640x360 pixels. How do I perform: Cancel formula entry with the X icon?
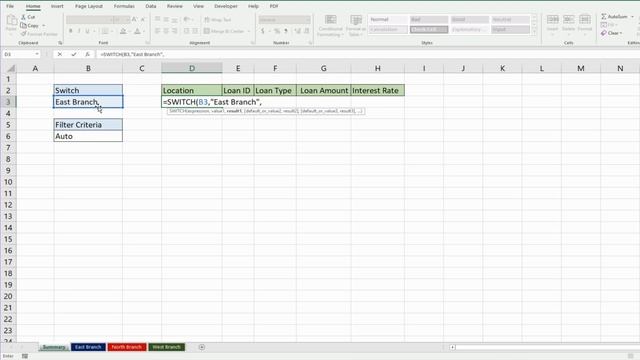(60, 54)
